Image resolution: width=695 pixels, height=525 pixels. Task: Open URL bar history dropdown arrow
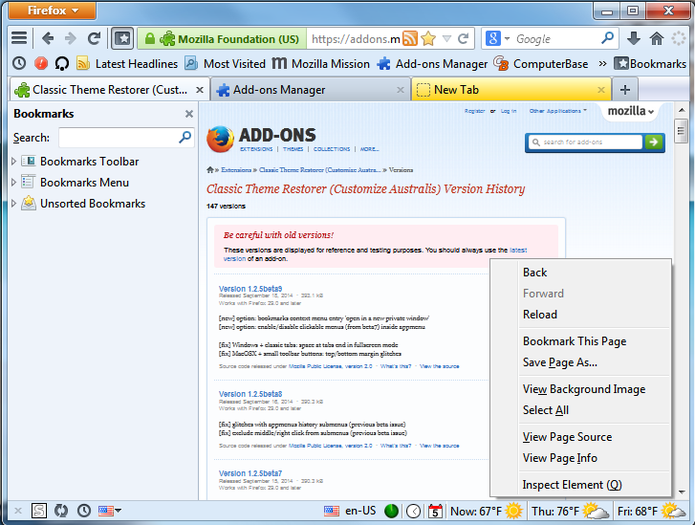pos(447,39)
